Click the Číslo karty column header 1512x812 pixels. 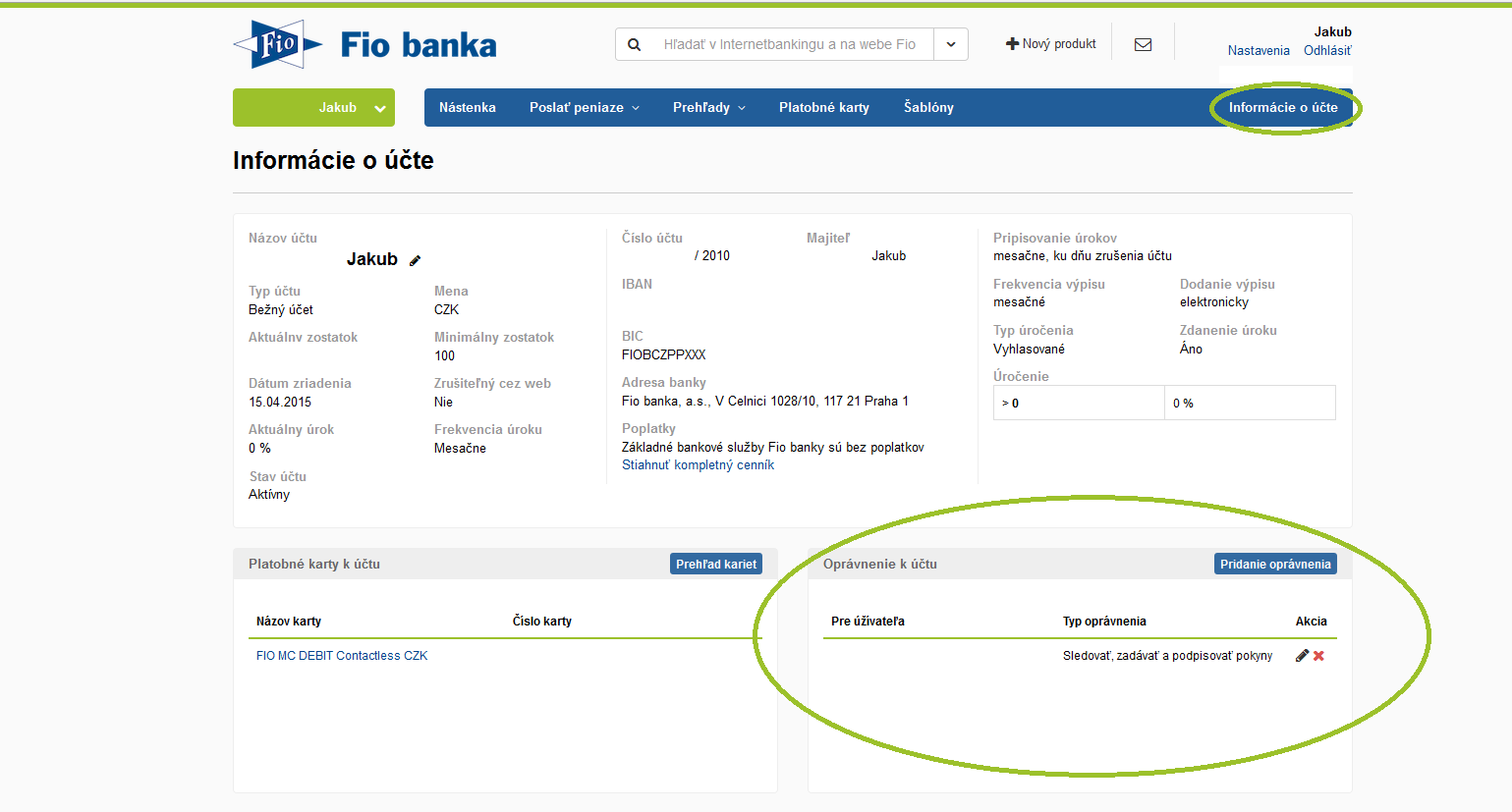[x=542, y=621]
